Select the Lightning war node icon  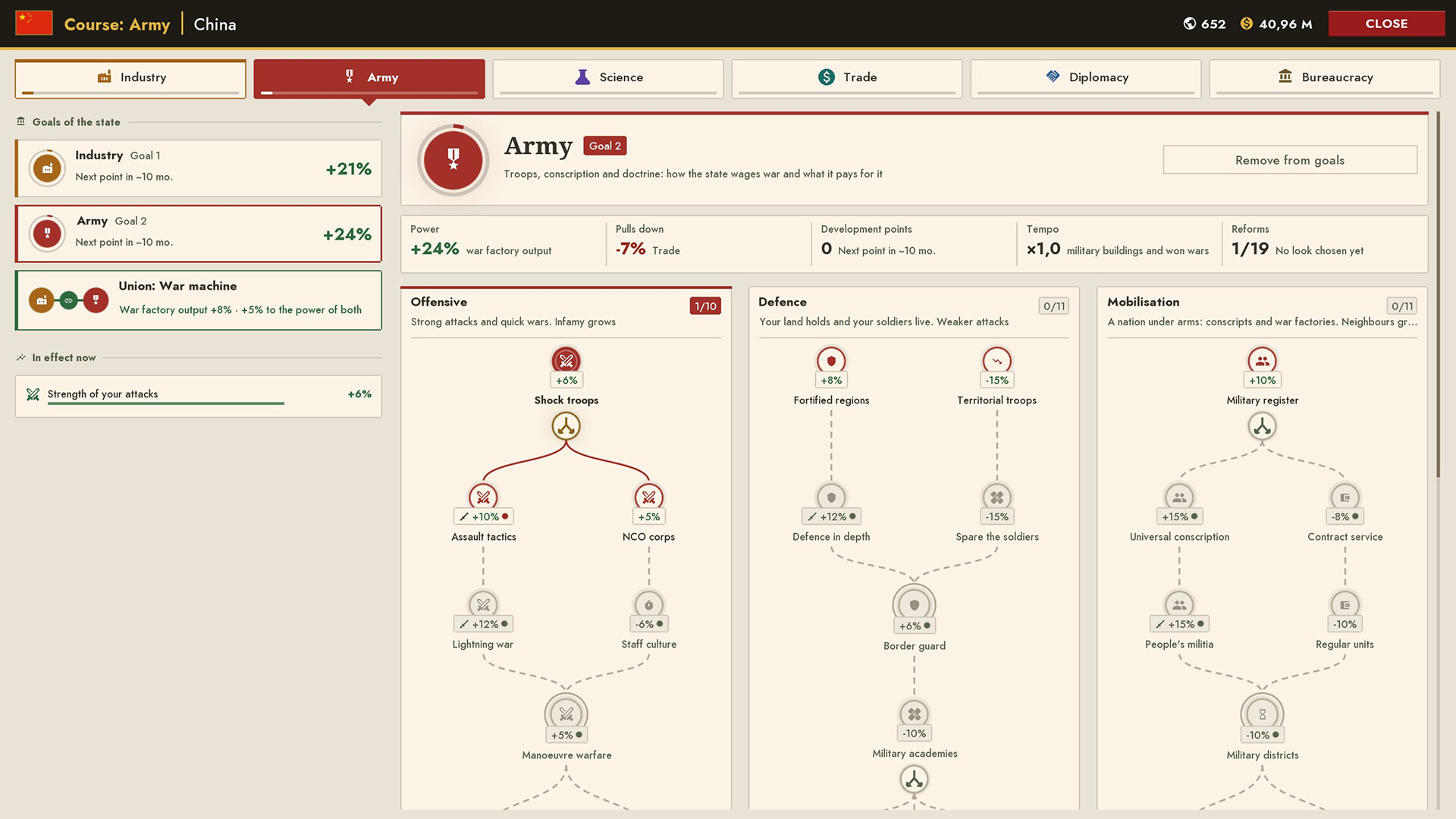[483, 604]
